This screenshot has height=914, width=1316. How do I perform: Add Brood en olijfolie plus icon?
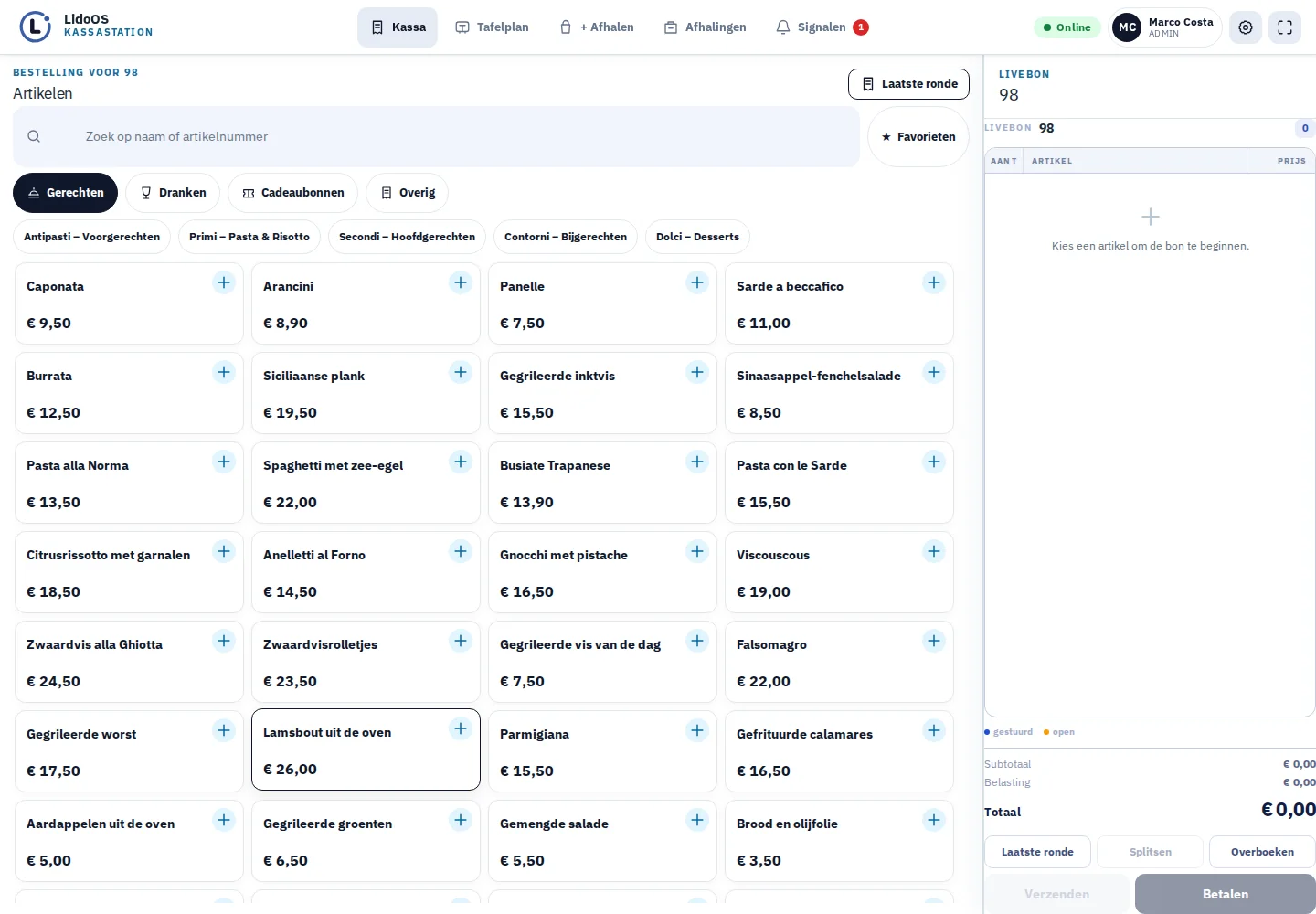tap(934, 820)
